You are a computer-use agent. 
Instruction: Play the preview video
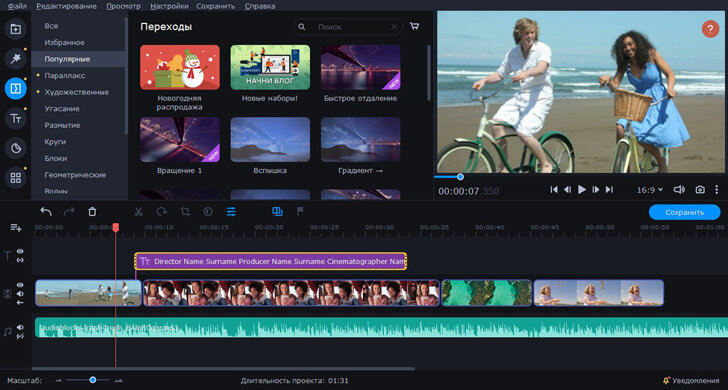(x=582, y=189)
